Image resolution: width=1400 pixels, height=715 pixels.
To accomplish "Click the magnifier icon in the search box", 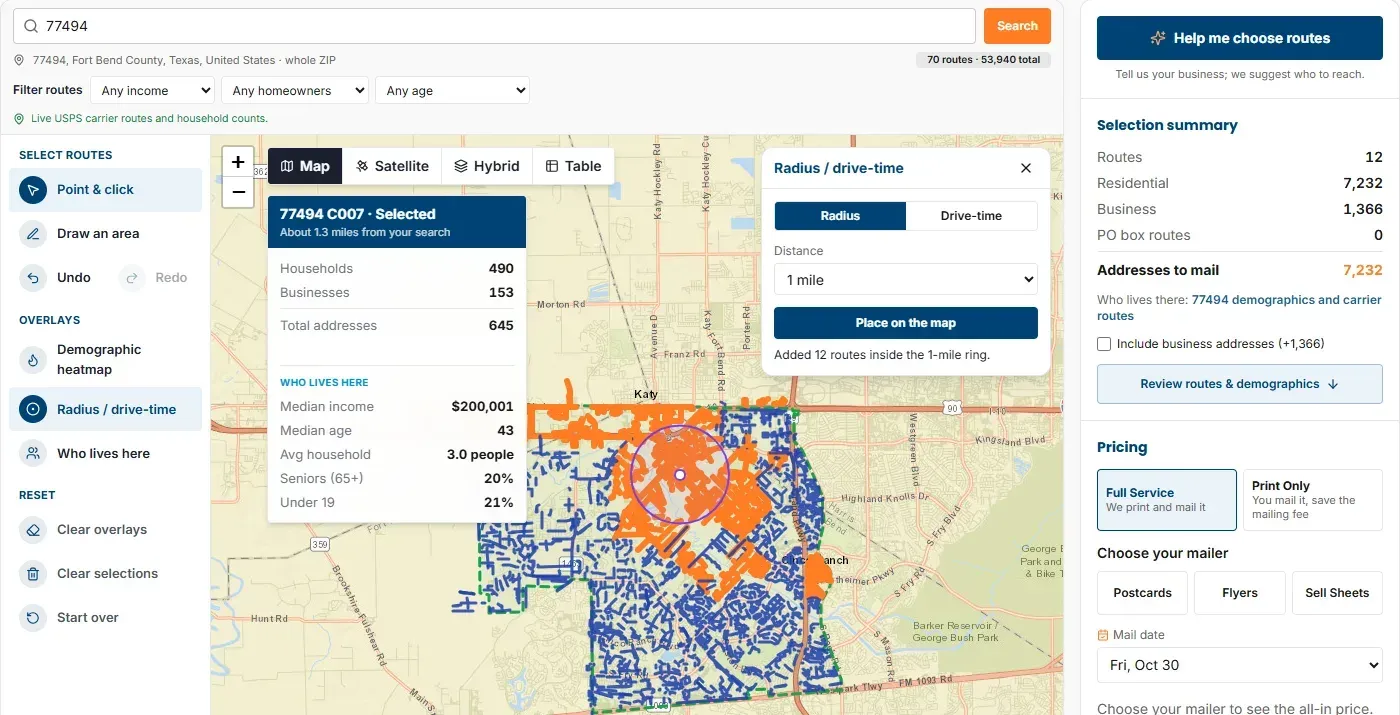I will 31,26.
